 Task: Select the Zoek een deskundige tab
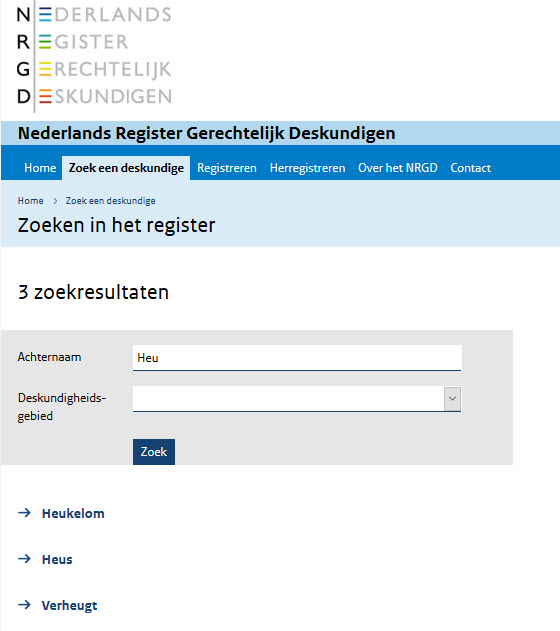tap(126, 168)
